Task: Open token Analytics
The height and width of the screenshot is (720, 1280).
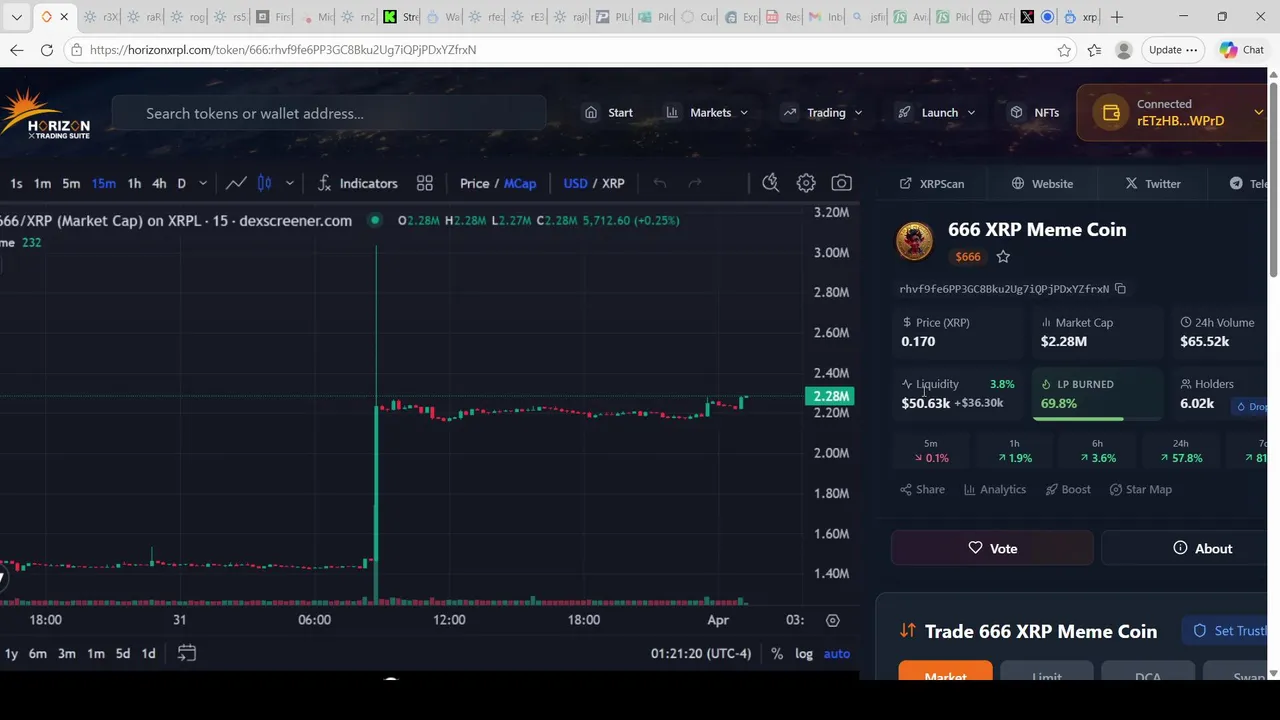Action: pos(995,490)
